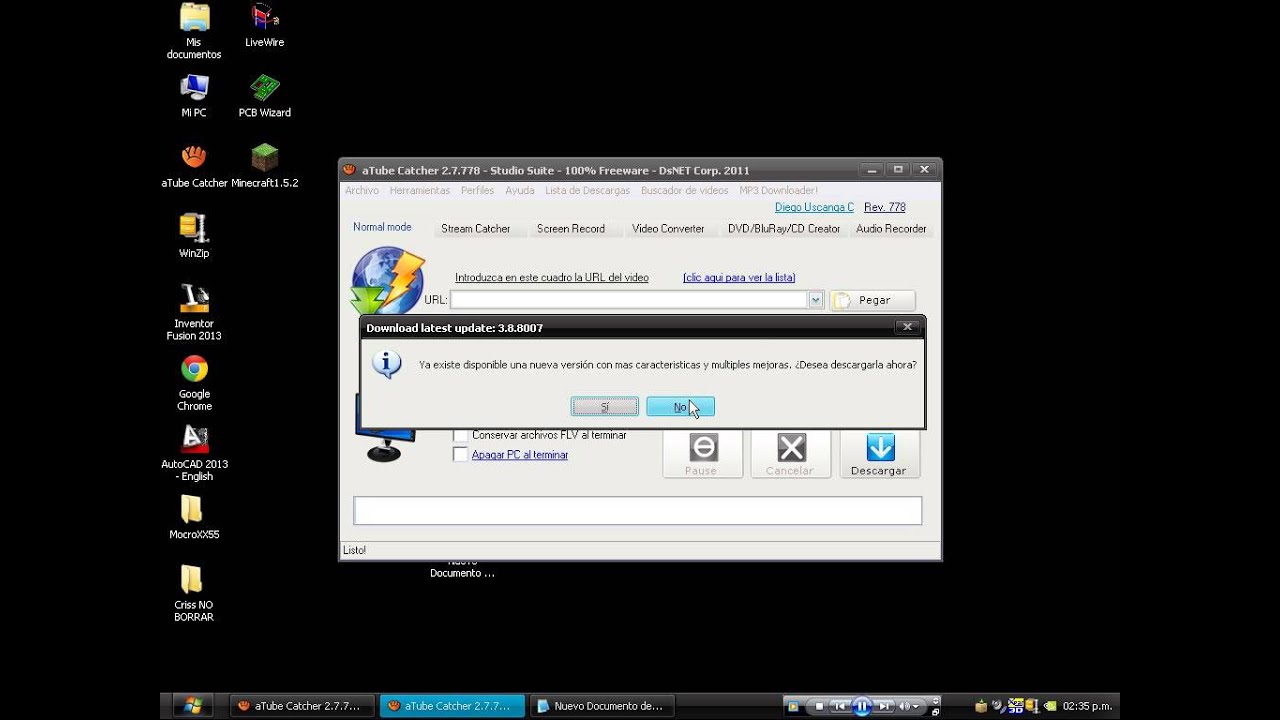1280x720 pixels.
Task: Click the aTube Catcher globe lightning logo
Action: pos(388,280)
